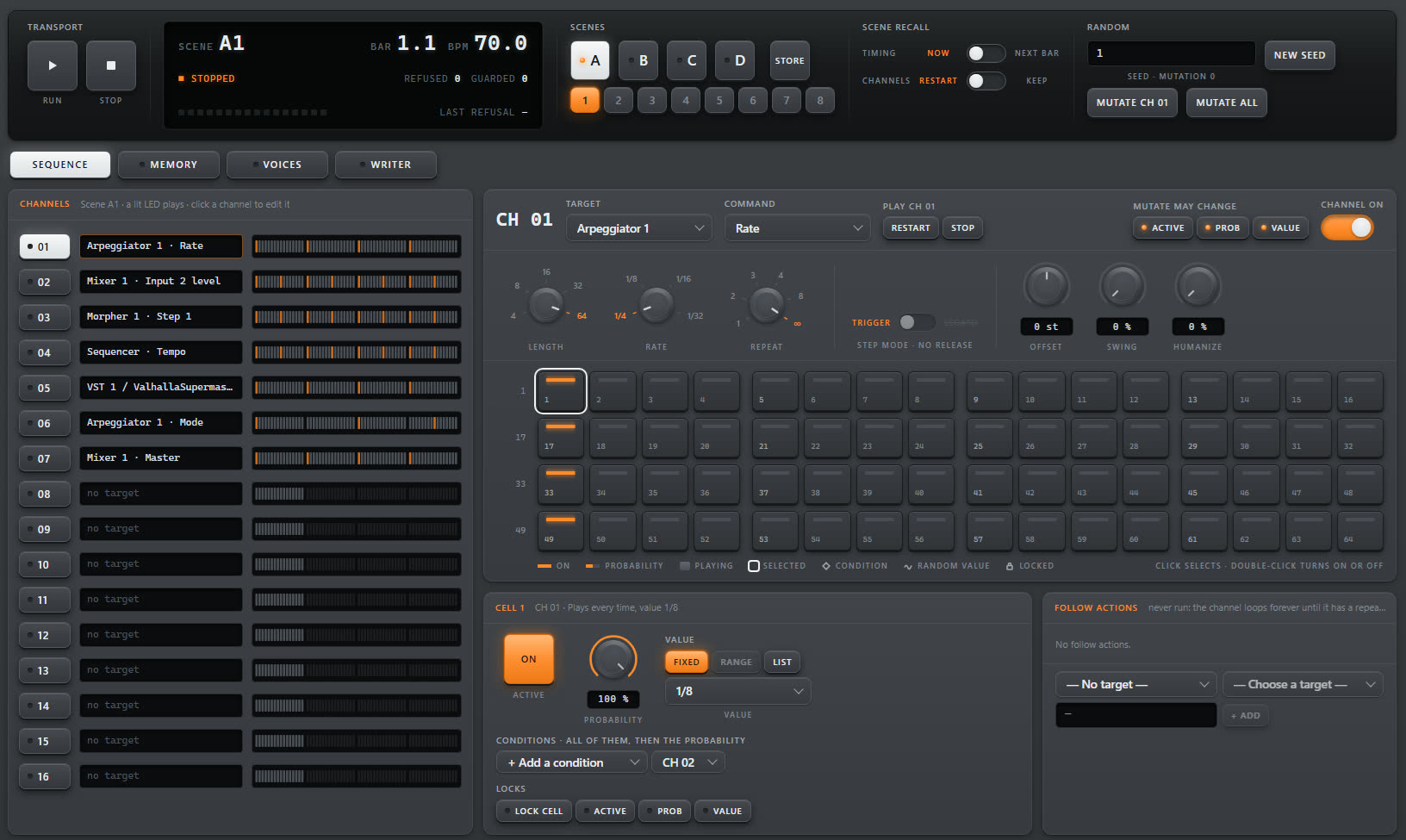
Task: Click the Arpeggiator 1 · Mode channel row
Action: coord(161,423)
